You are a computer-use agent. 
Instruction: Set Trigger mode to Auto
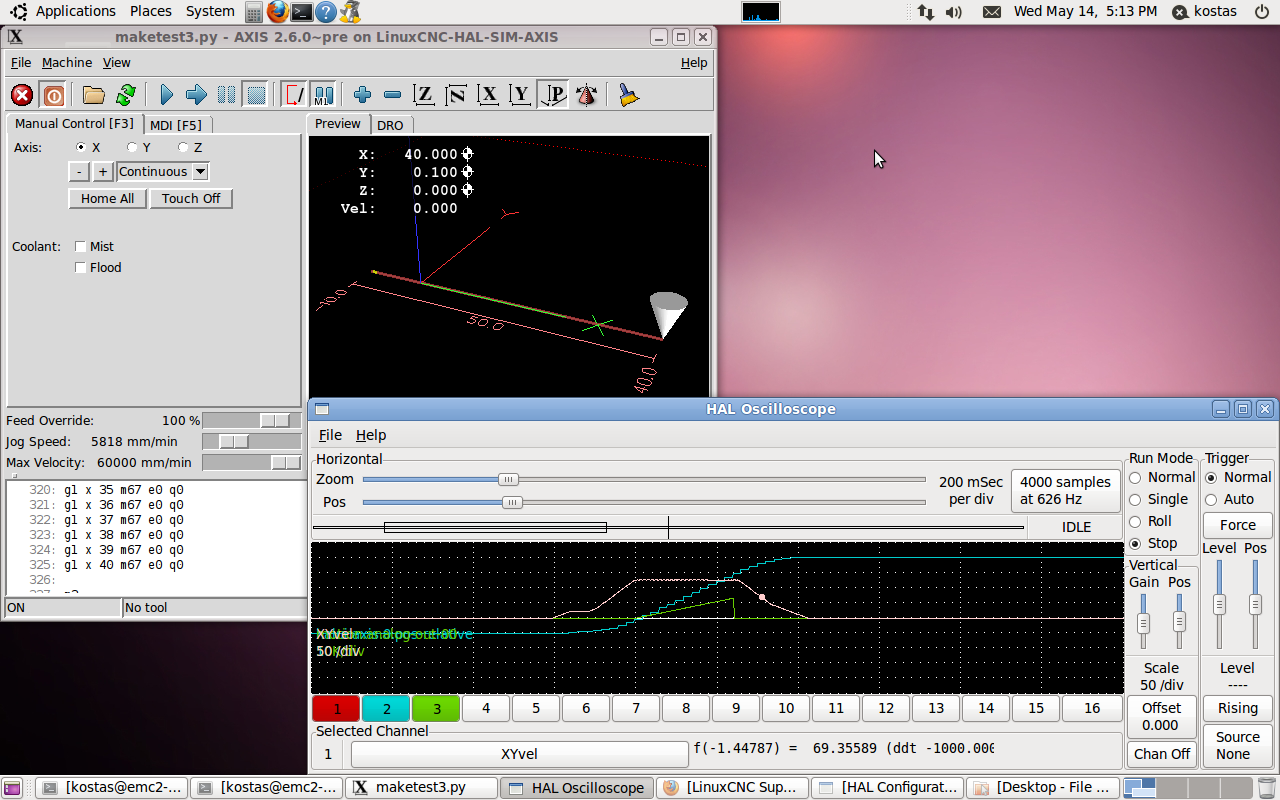1211,499
